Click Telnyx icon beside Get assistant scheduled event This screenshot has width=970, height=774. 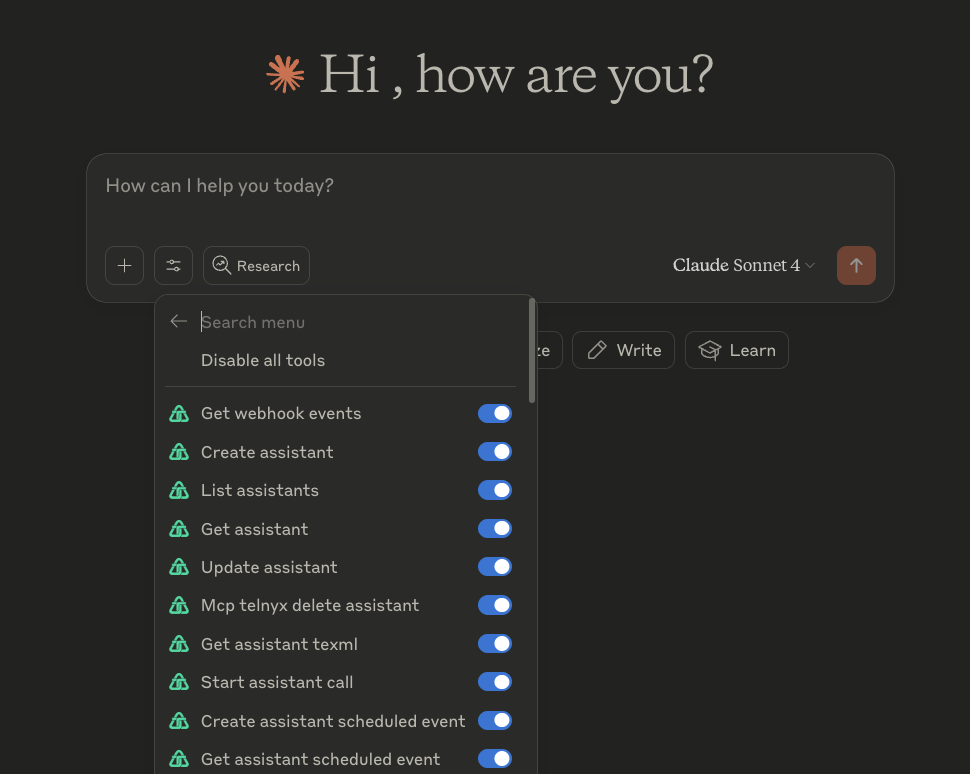(x=179, y=759)
